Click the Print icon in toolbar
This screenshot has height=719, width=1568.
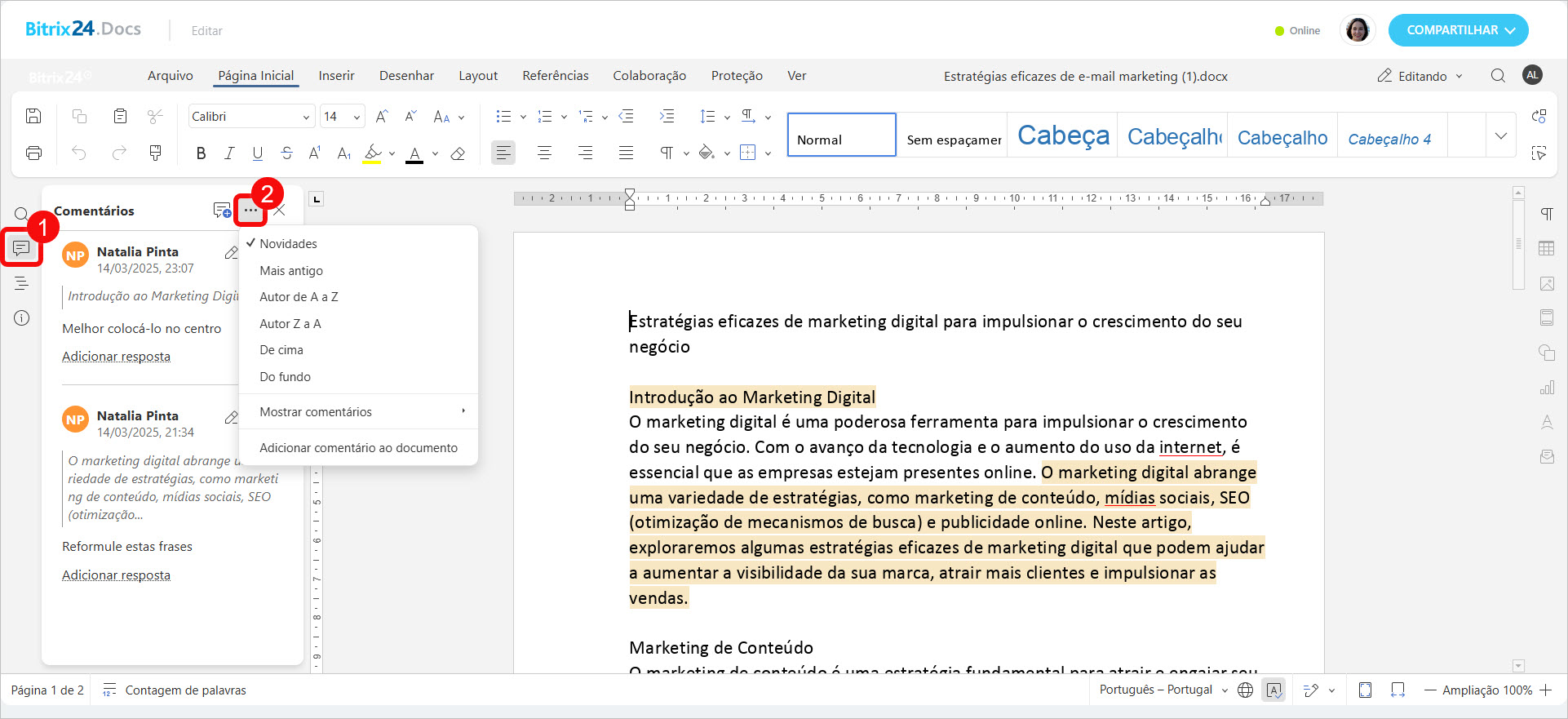coord(33,153)
